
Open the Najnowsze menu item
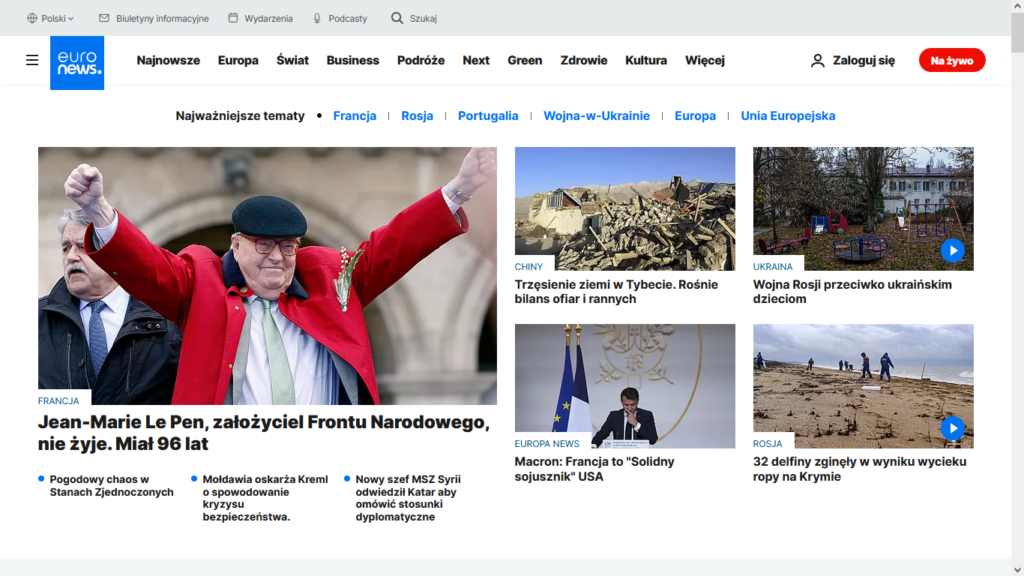pos(168,60)
